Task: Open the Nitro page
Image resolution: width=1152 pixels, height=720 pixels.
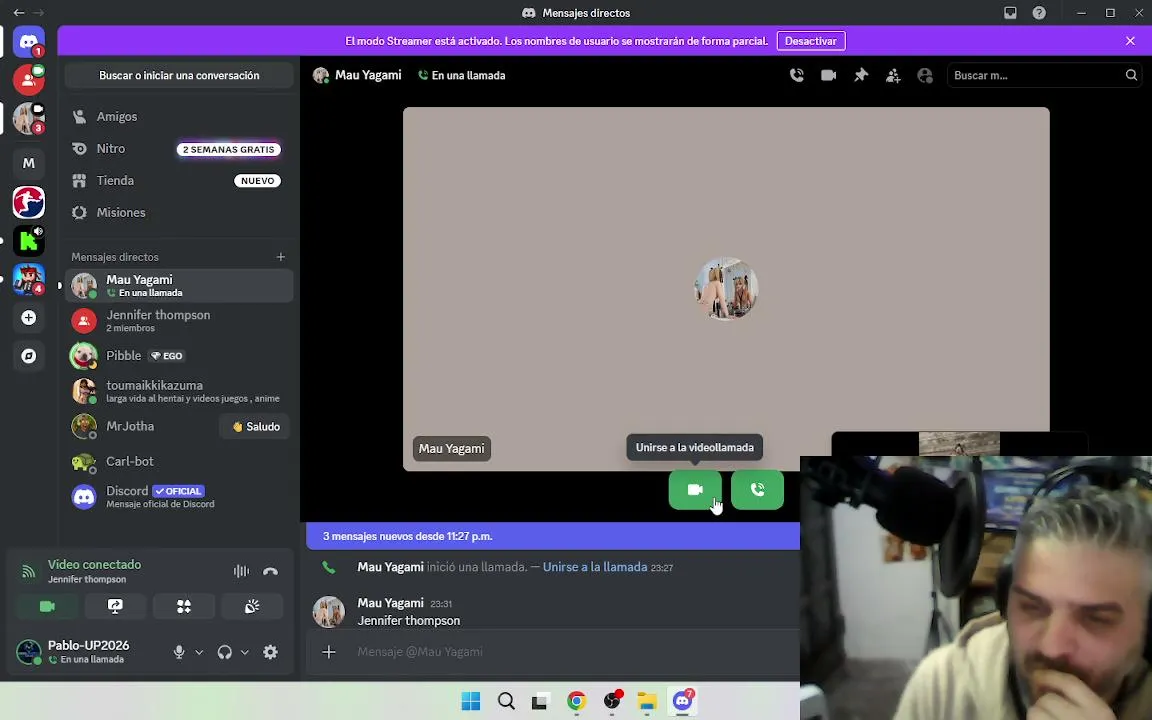Action: click(x=179, y=148)
